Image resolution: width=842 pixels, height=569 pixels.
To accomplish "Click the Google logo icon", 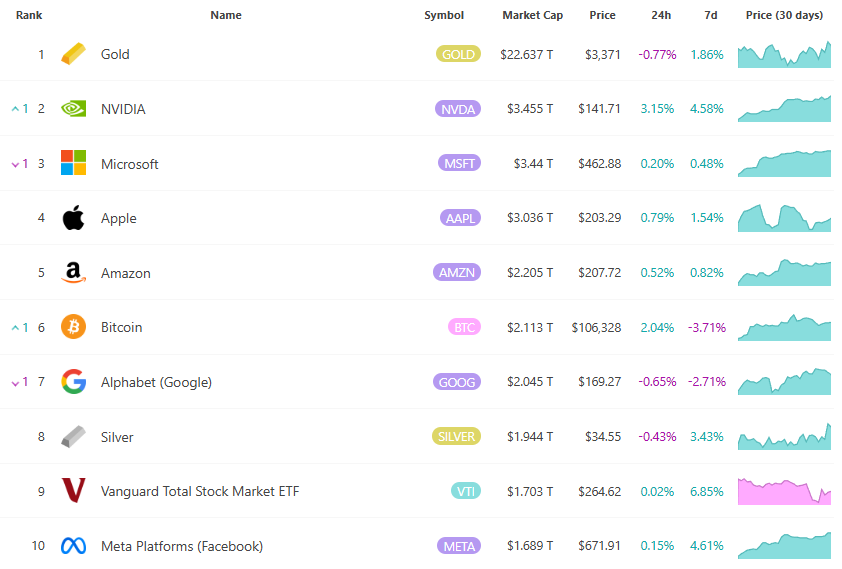I will tap(74, 382).
